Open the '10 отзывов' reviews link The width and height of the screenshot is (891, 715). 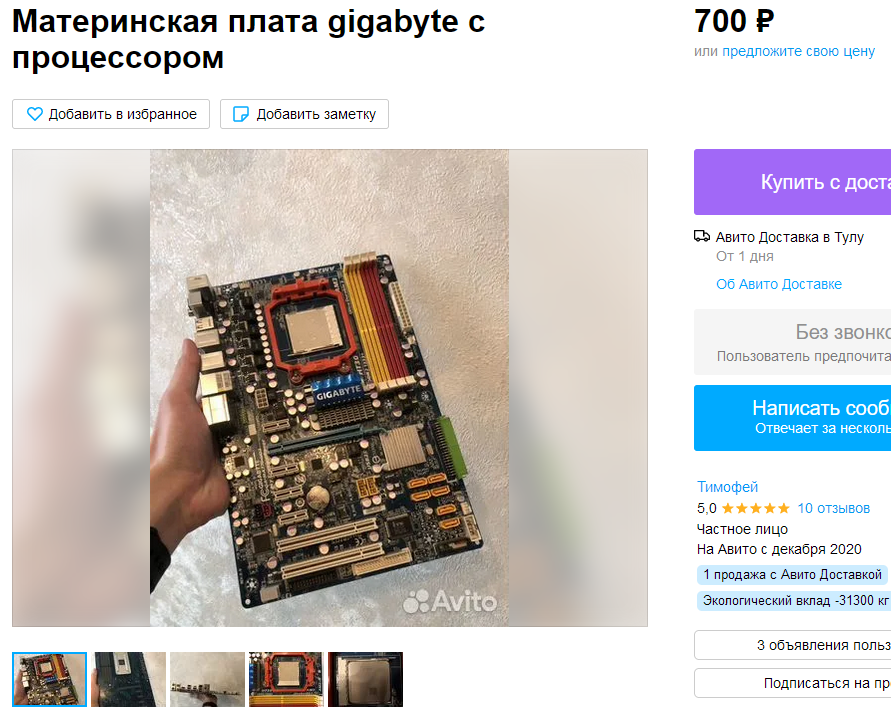click(x=833, y=508)
